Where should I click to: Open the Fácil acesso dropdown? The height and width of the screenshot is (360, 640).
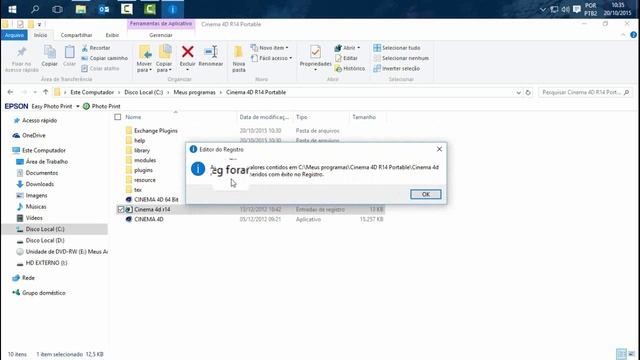point(272,58)
